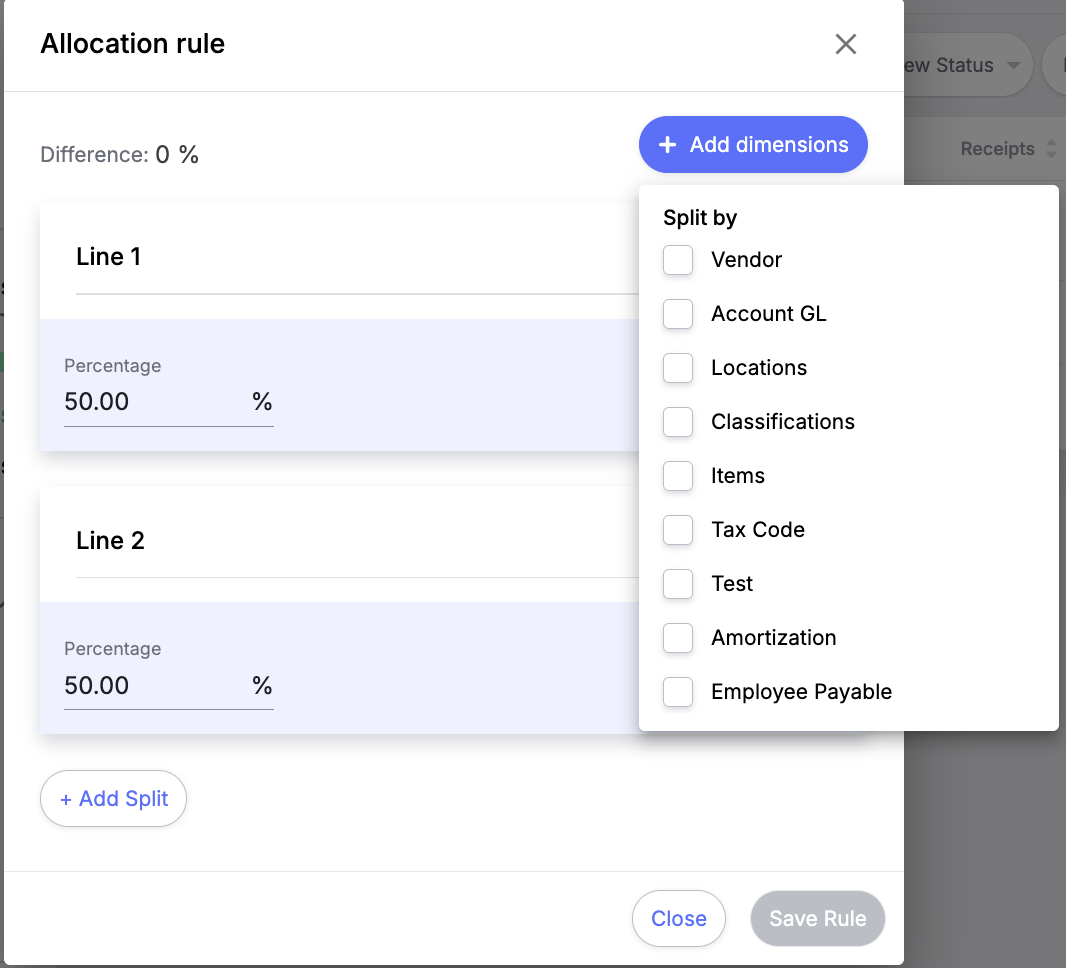Tick the Locations checkbox
Viewport: 1066px width, 968px height.
[678, 368]
